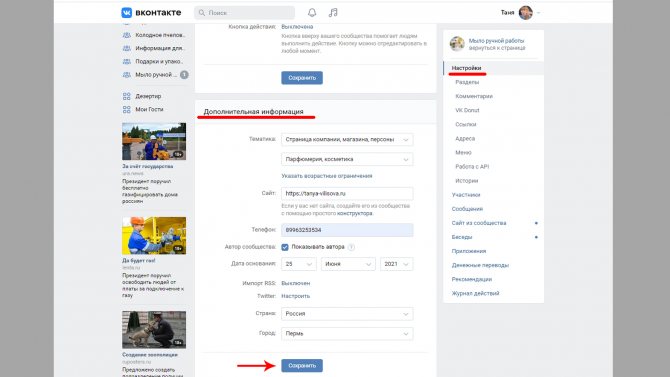Open the Создание зоополиции ad thumbnail
This screenshot has height=377, width=670.
(x=154, y=330)
